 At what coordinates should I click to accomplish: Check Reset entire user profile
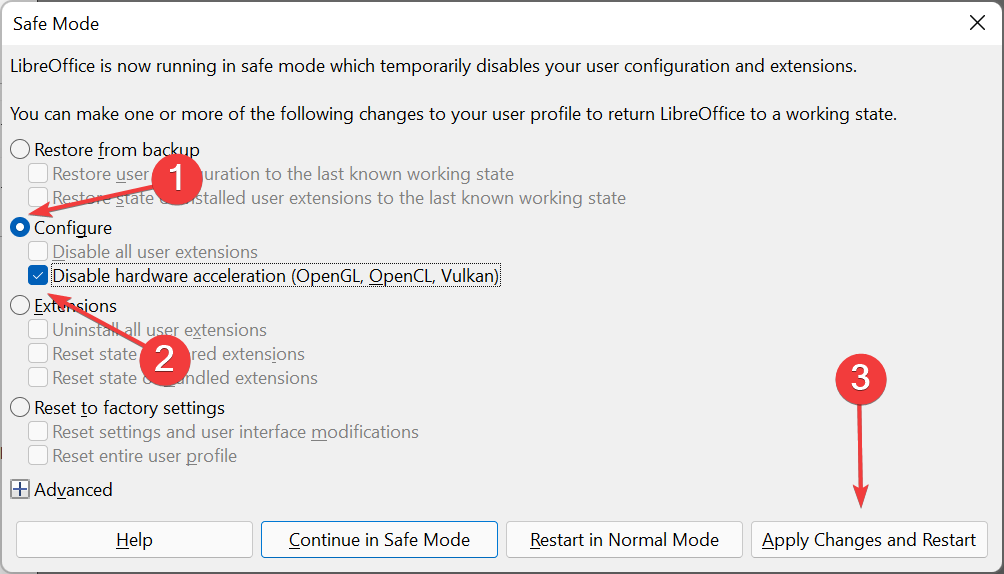[x=38, y=456]
